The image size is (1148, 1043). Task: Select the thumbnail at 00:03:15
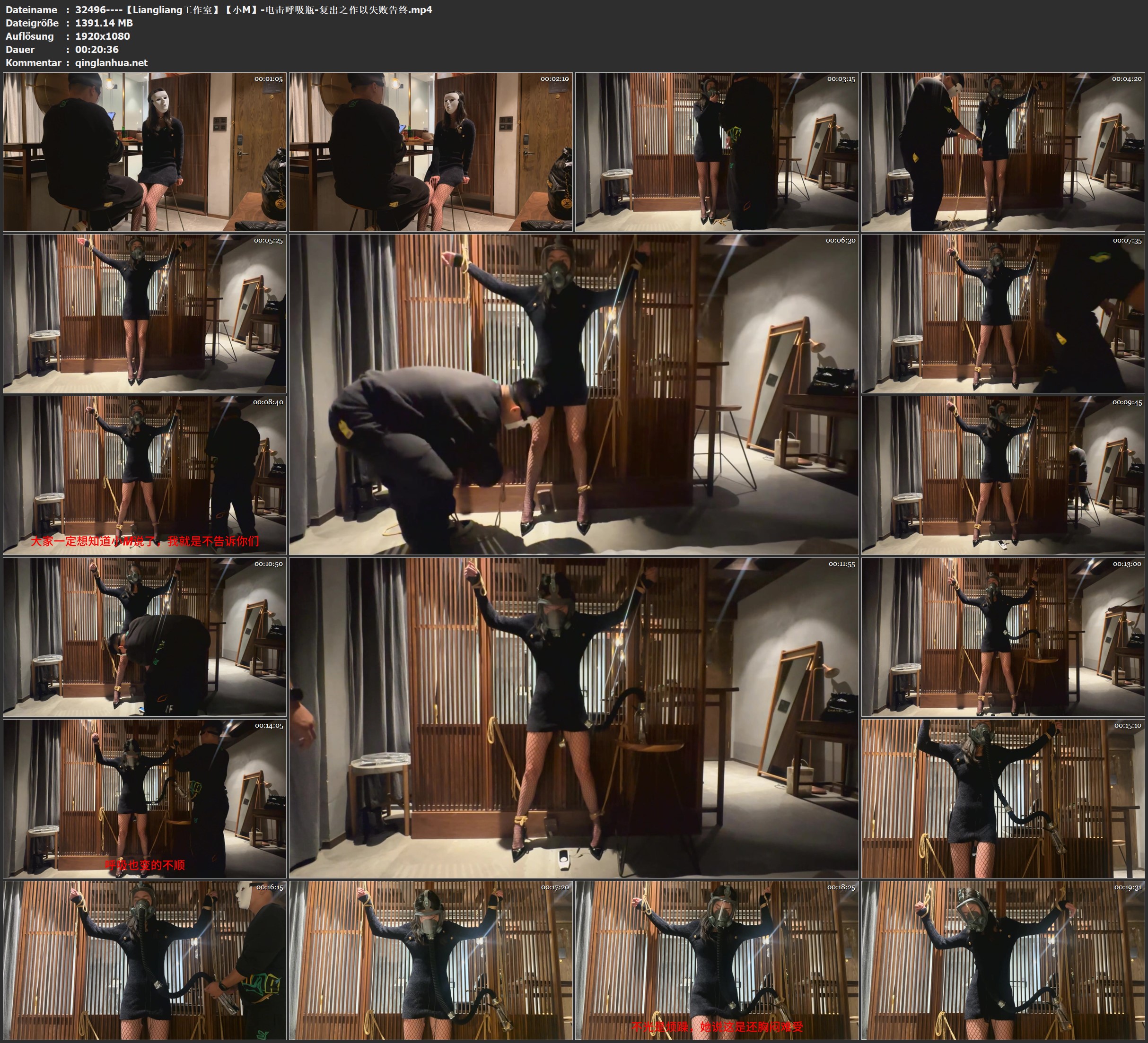(717, 151)
